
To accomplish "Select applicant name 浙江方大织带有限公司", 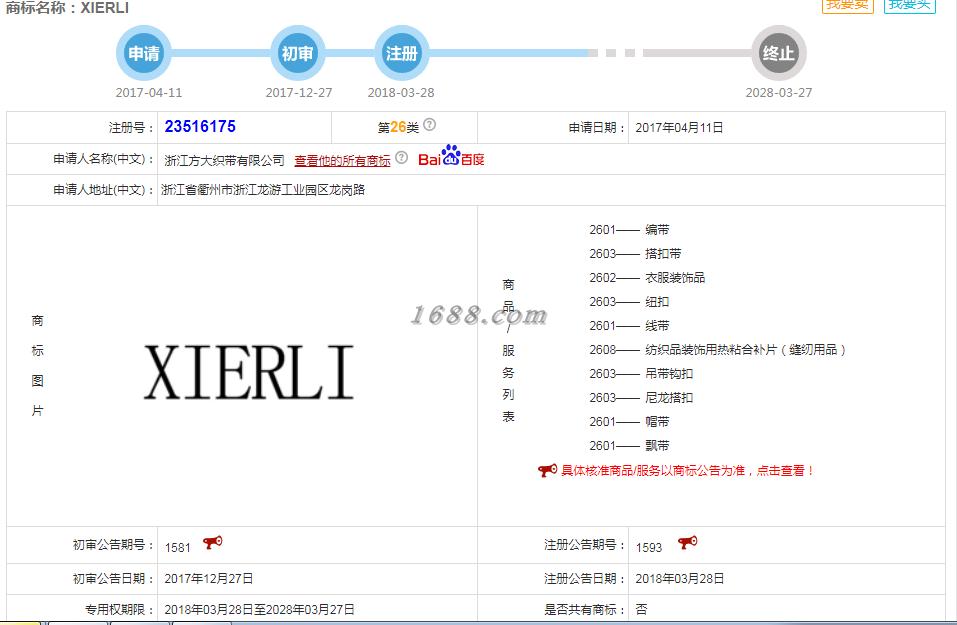I will tap(225, 161).
